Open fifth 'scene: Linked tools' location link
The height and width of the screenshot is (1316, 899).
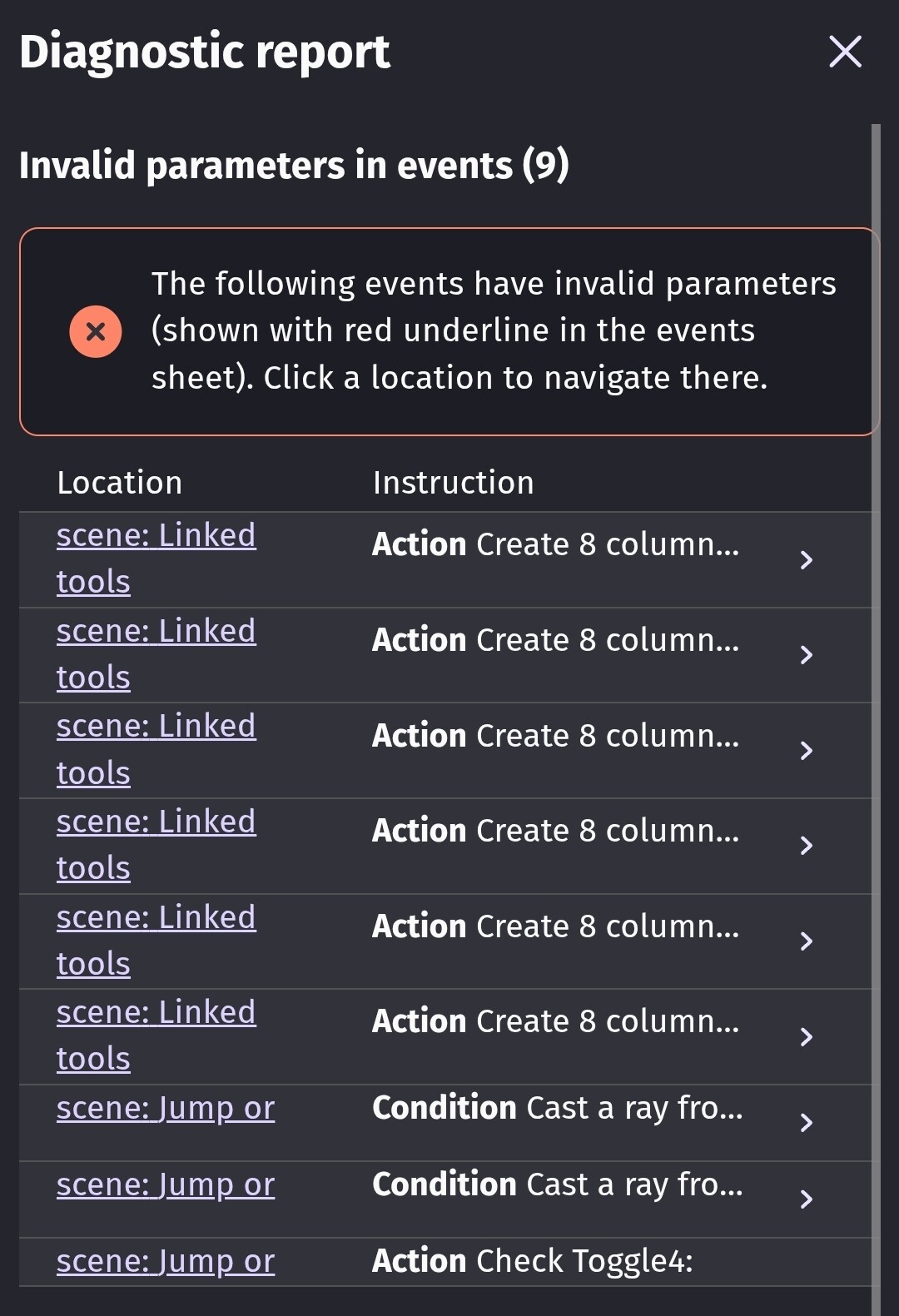156,941
